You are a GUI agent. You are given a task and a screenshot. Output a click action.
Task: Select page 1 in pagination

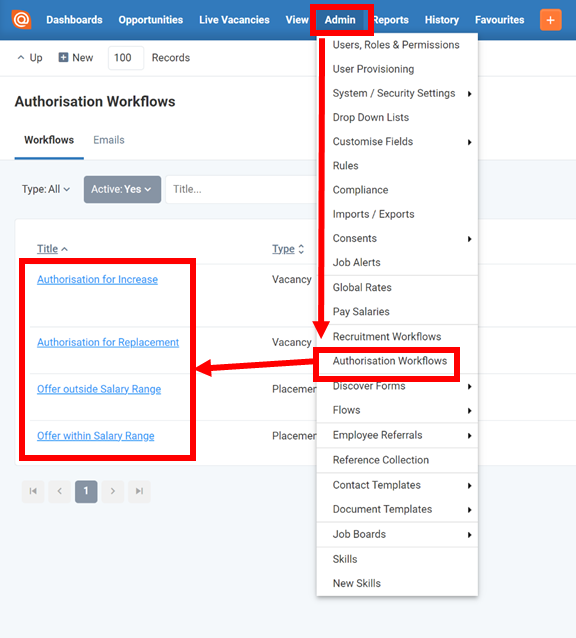86,491
